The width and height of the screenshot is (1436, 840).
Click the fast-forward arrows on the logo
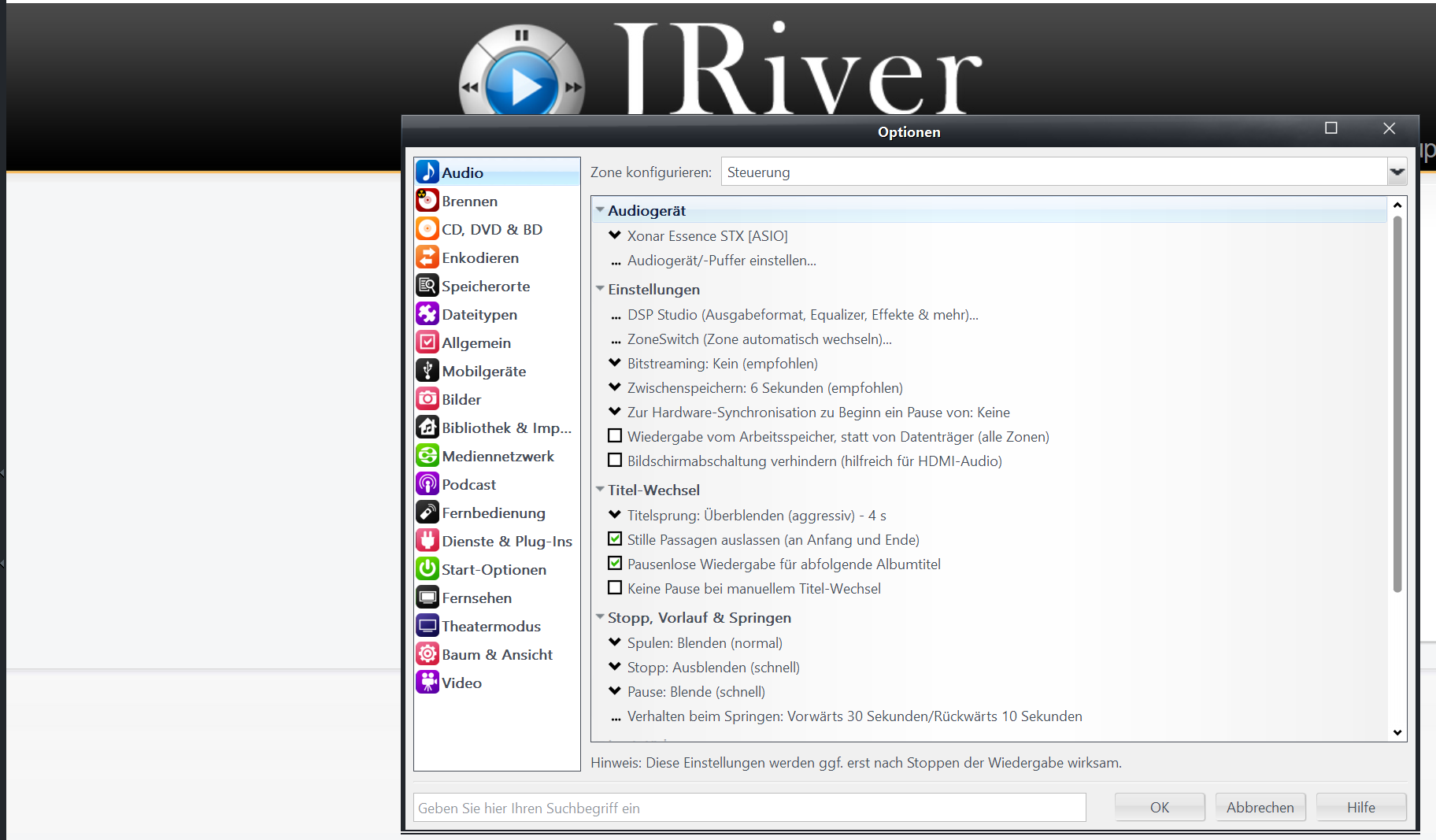point(574,87)
